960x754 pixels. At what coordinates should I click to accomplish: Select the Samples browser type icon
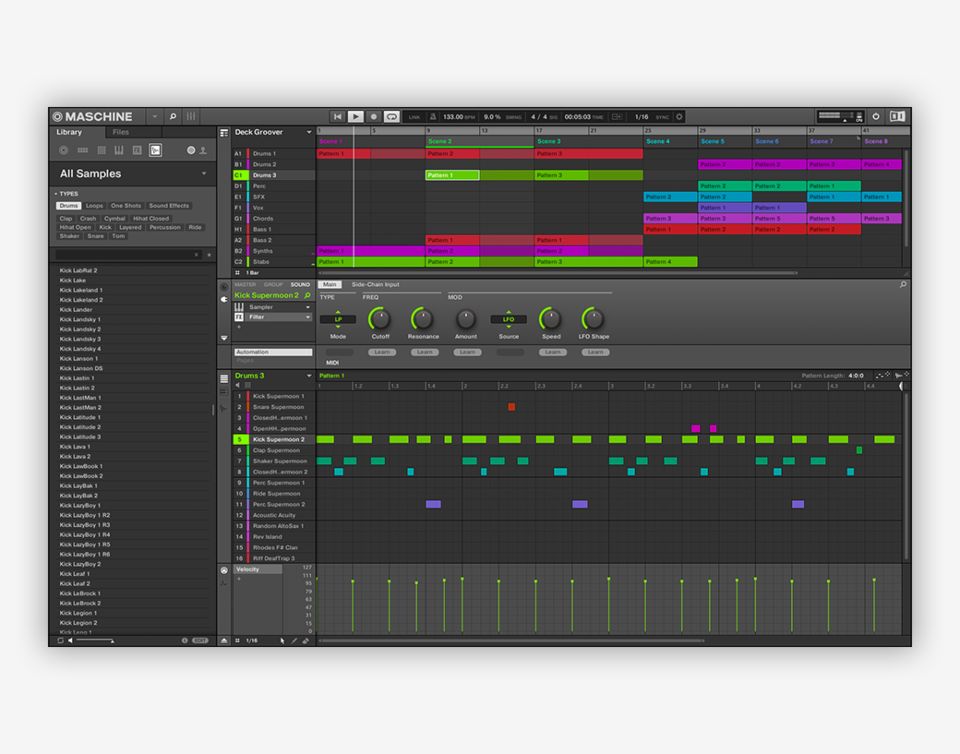[x=155, y=150]
